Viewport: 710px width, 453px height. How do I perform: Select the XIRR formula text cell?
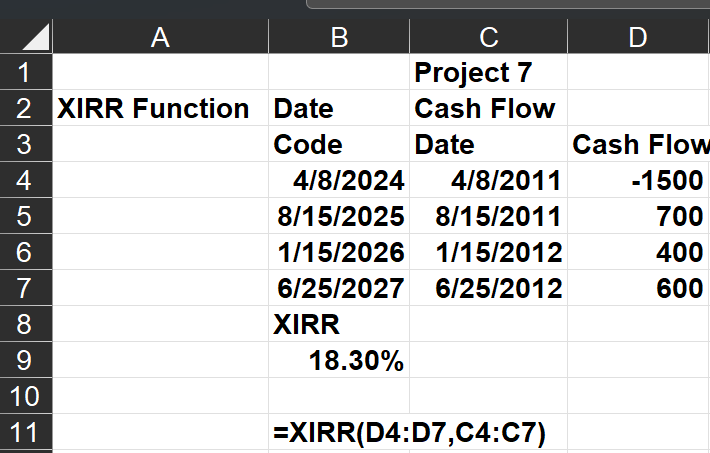(409, 433)
